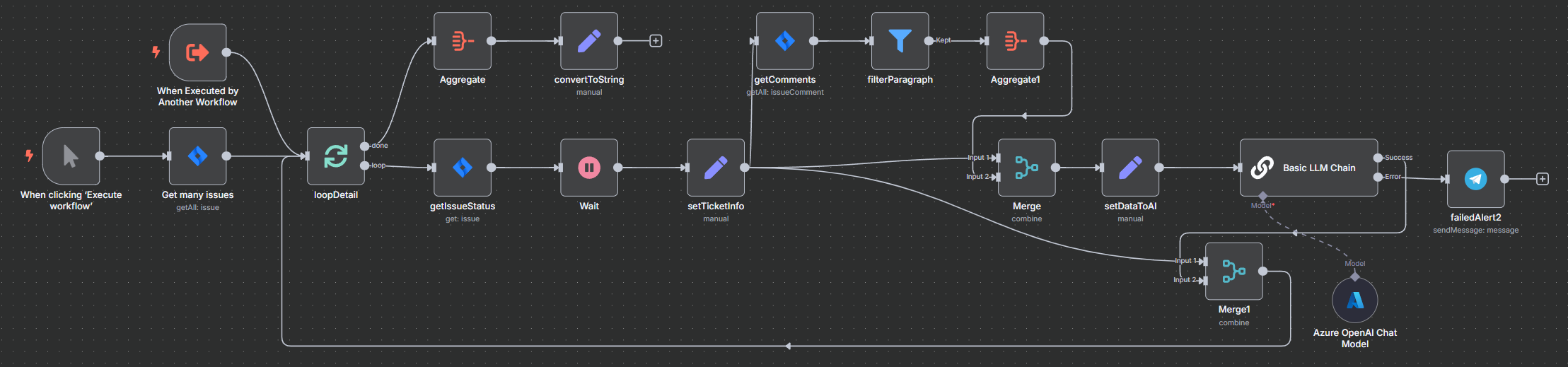The height and width of the screenshot is (367, 1568).
Task: Open the getIssueStatus Jira node
Action: pos(463,168)
